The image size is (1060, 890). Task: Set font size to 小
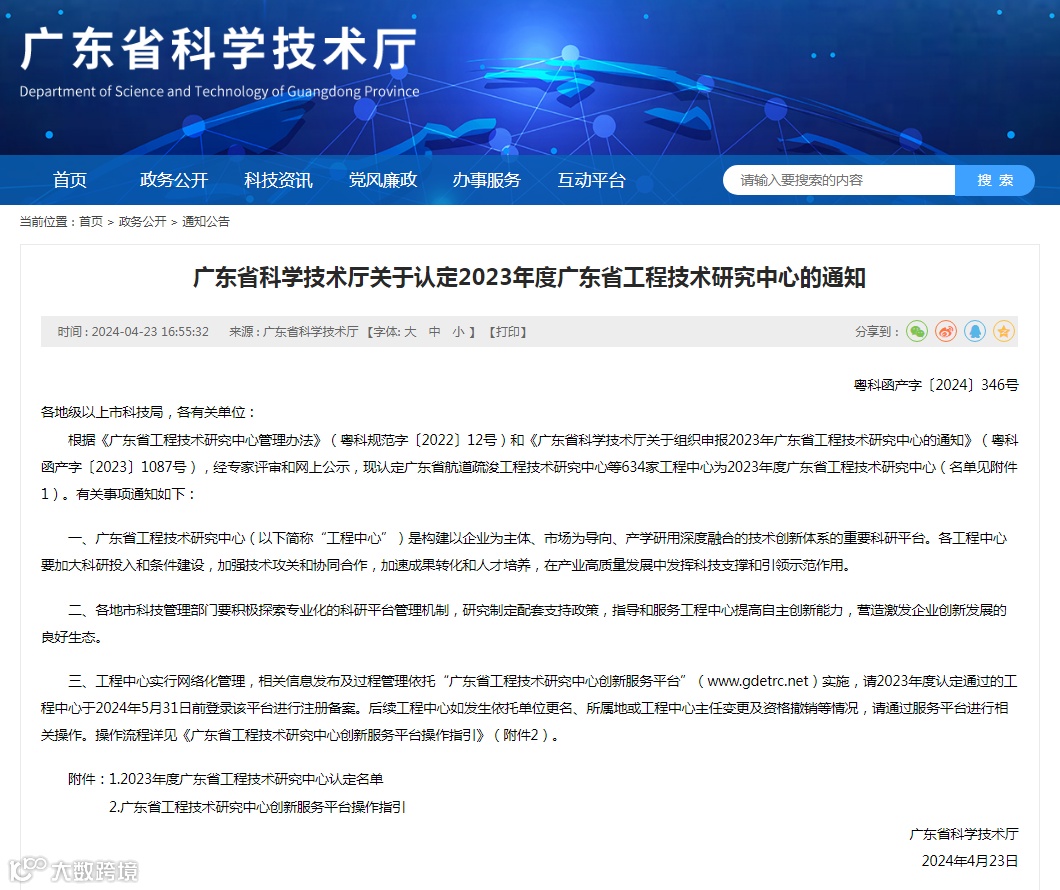pyautogui.click(x=458, y=332)
